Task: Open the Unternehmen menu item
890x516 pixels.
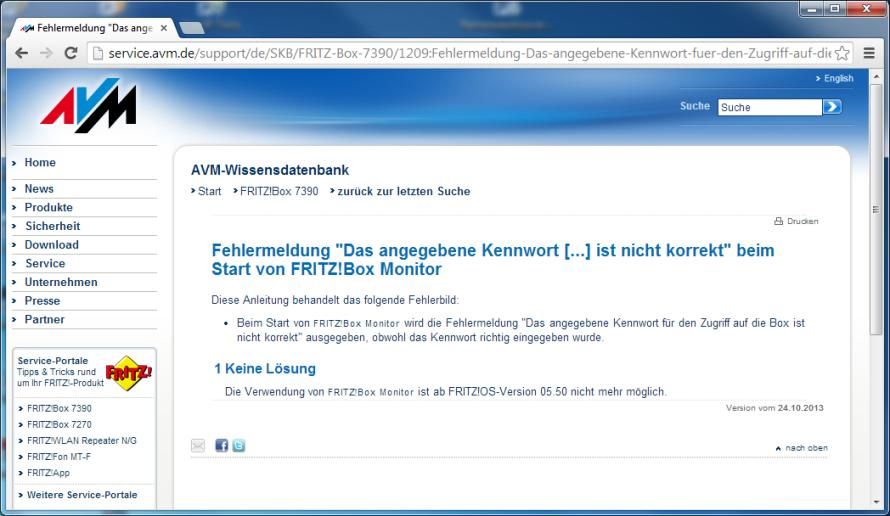Action: (x=61, y=282)
